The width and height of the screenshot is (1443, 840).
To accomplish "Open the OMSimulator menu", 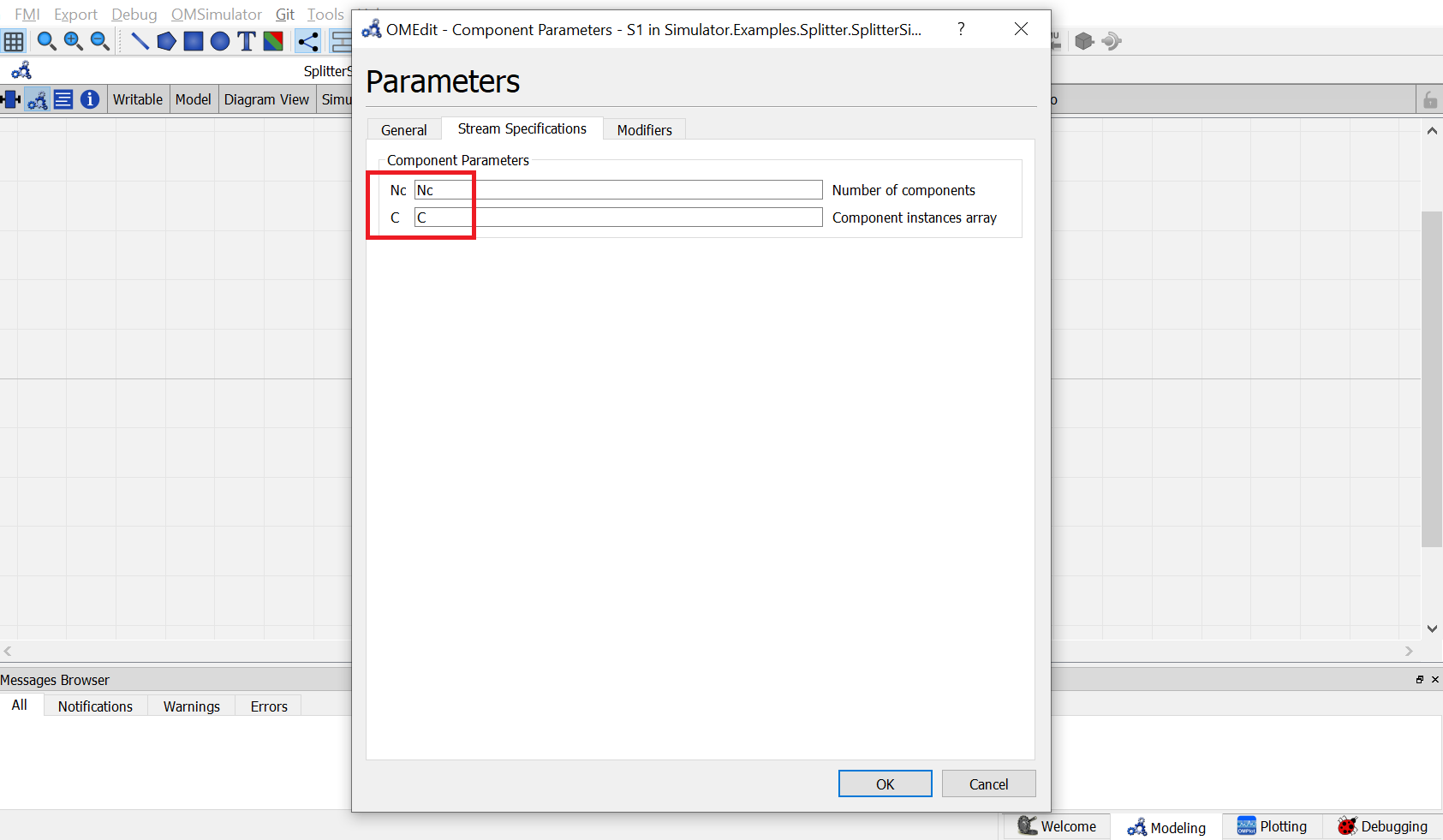I will click(x=217, y=15).
